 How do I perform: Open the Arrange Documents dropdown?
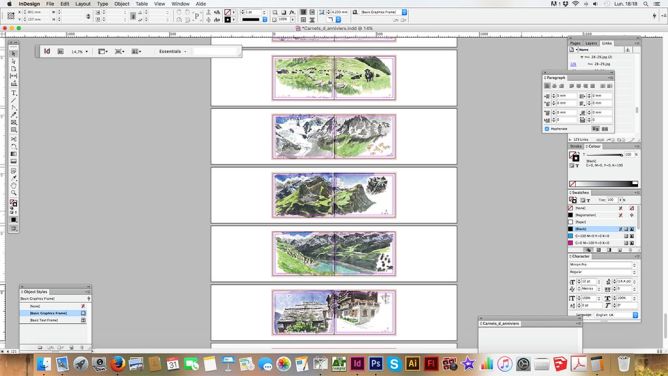136,52
